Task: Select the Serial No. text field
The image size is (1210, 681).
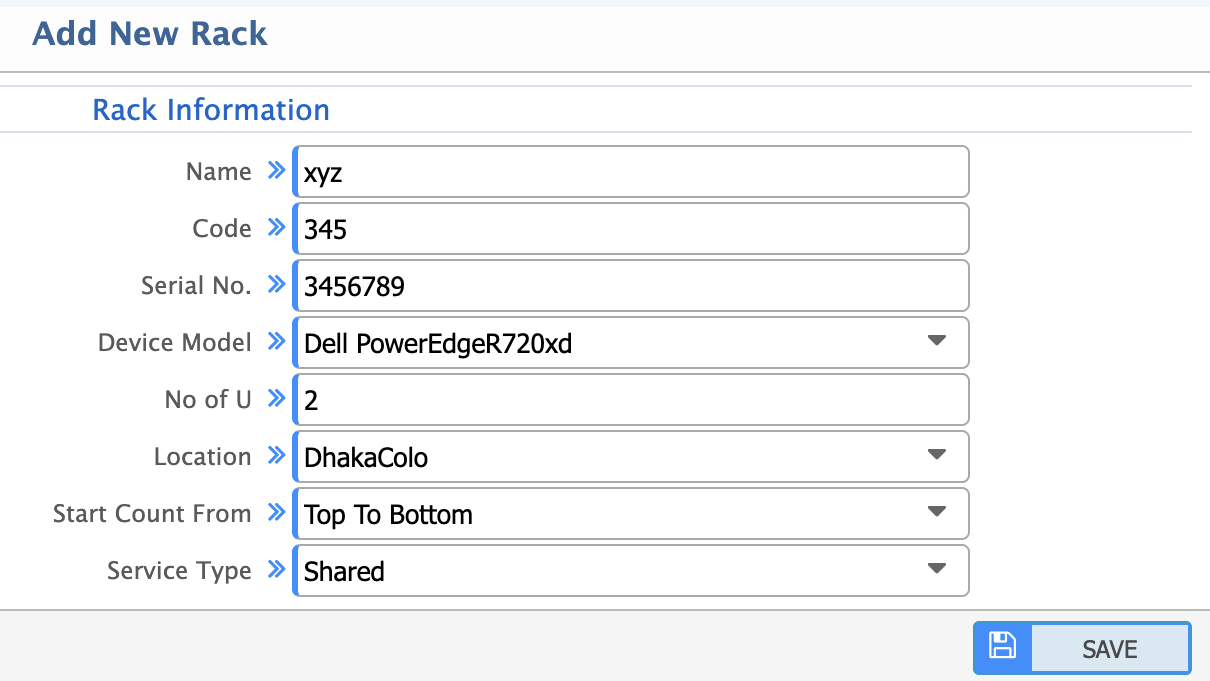Action: pyautogui.click(x=630, y=286)
